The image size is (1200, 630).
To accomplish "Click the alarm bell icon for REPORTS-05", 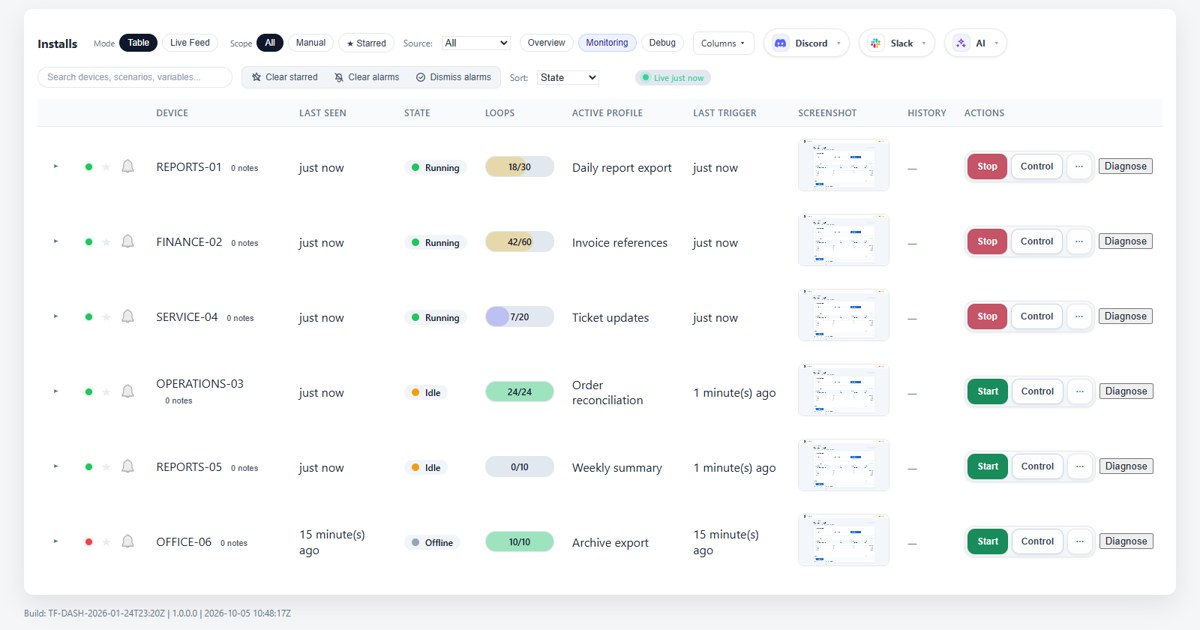I will [x=128, y=467].
